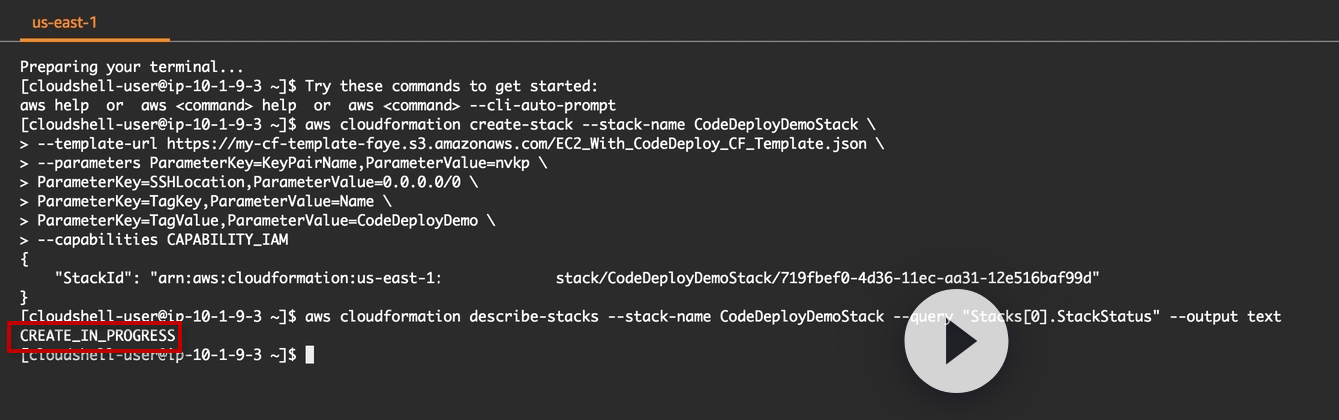This screenshot has width=1339, height=420.
Task: Click the SSHLocation parameter line
Action: click(x=250, y=182)
